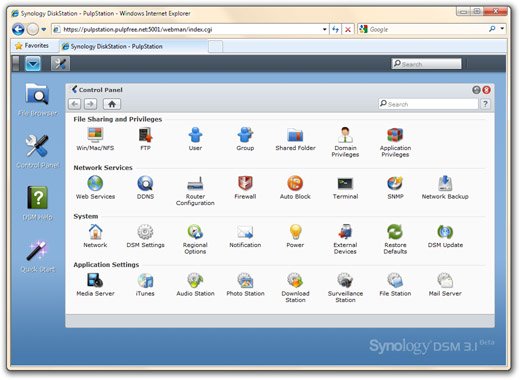Open Shared Folder settings

click(295, 139)
